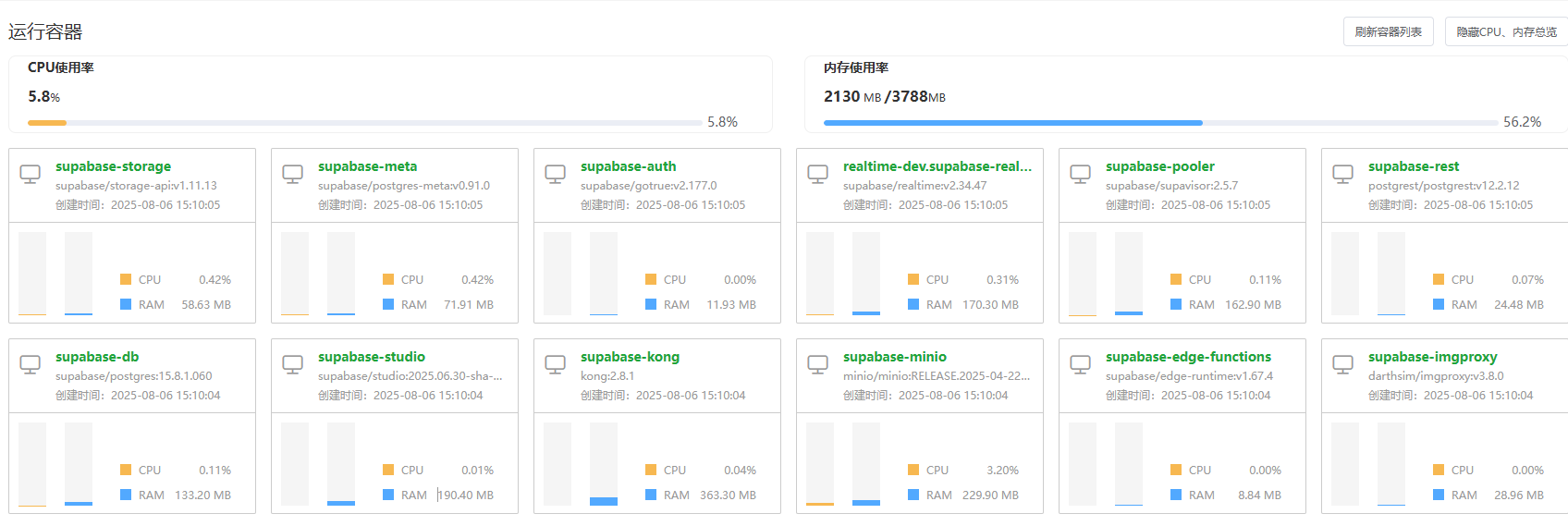Click the RAM bar chart in the supabase-db card
Screen dimensions: 1568x526
[x=79, y=464]
